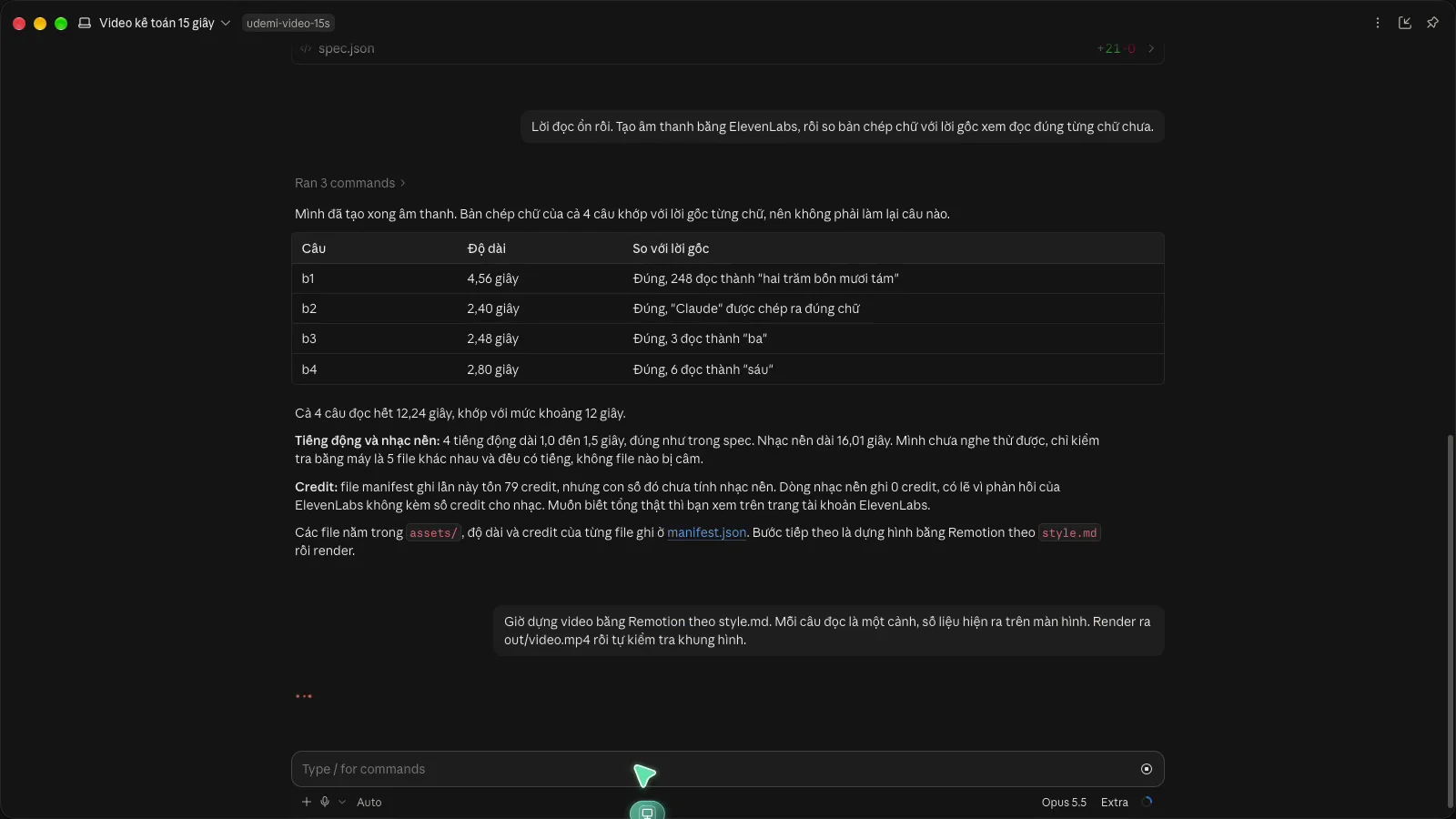Viewport: 1456px width, 819px height.
Task: Click the code icon beside spec.json
Action: click(306, 49)
